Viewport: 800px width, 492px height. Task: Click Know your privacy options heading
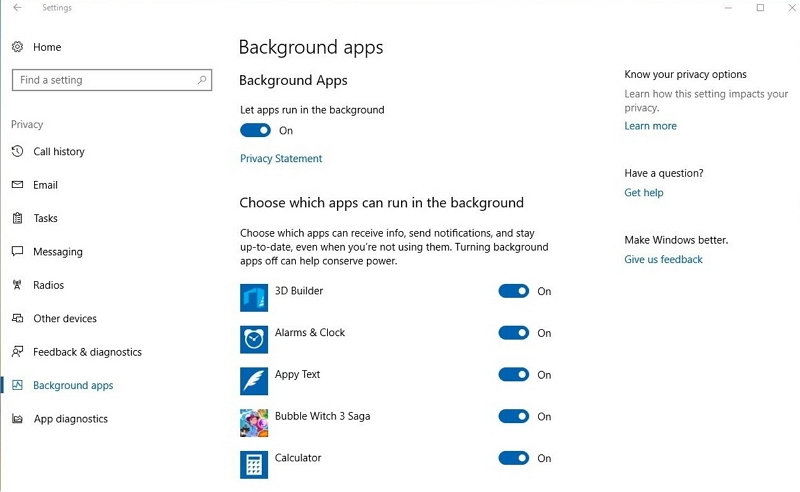685,75
